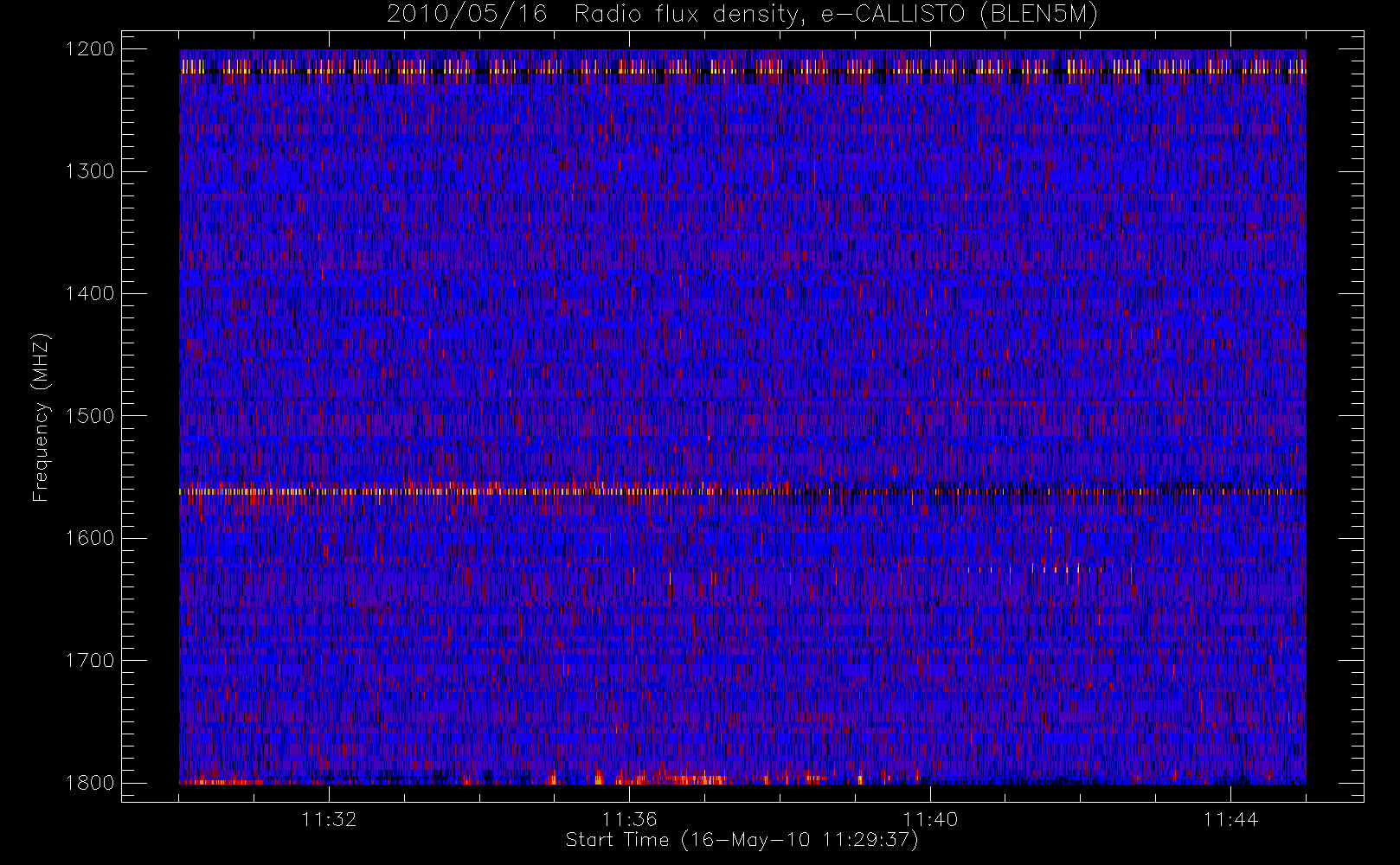The height and width of the screenshot is (865, 1400).
Task: Select the 1300 frequency axis label
Action: pyautogui.click(x=90, y=171)
